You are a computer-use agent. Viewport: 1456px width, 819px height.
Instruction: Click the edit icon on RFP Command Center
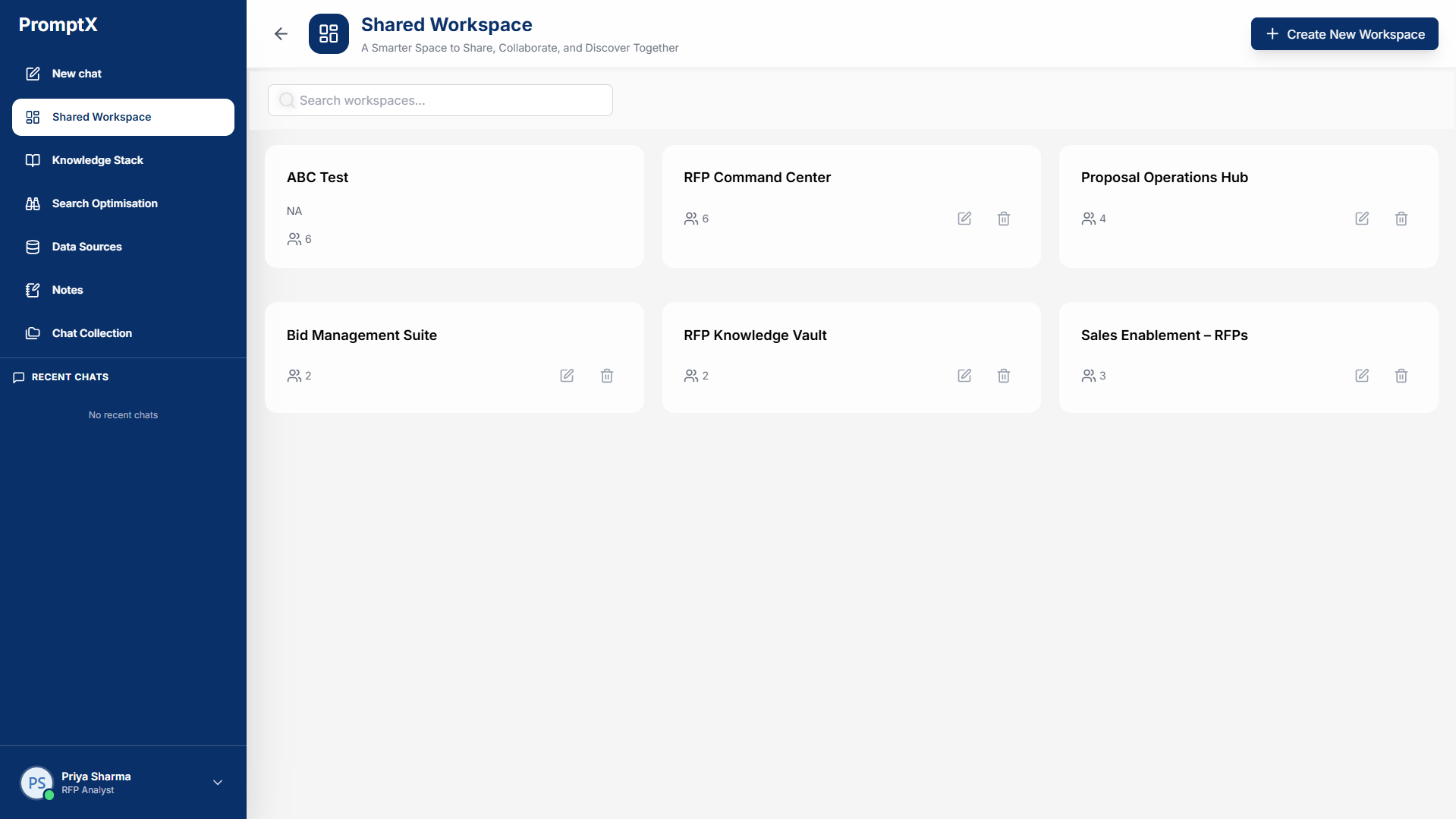[964, 219]
